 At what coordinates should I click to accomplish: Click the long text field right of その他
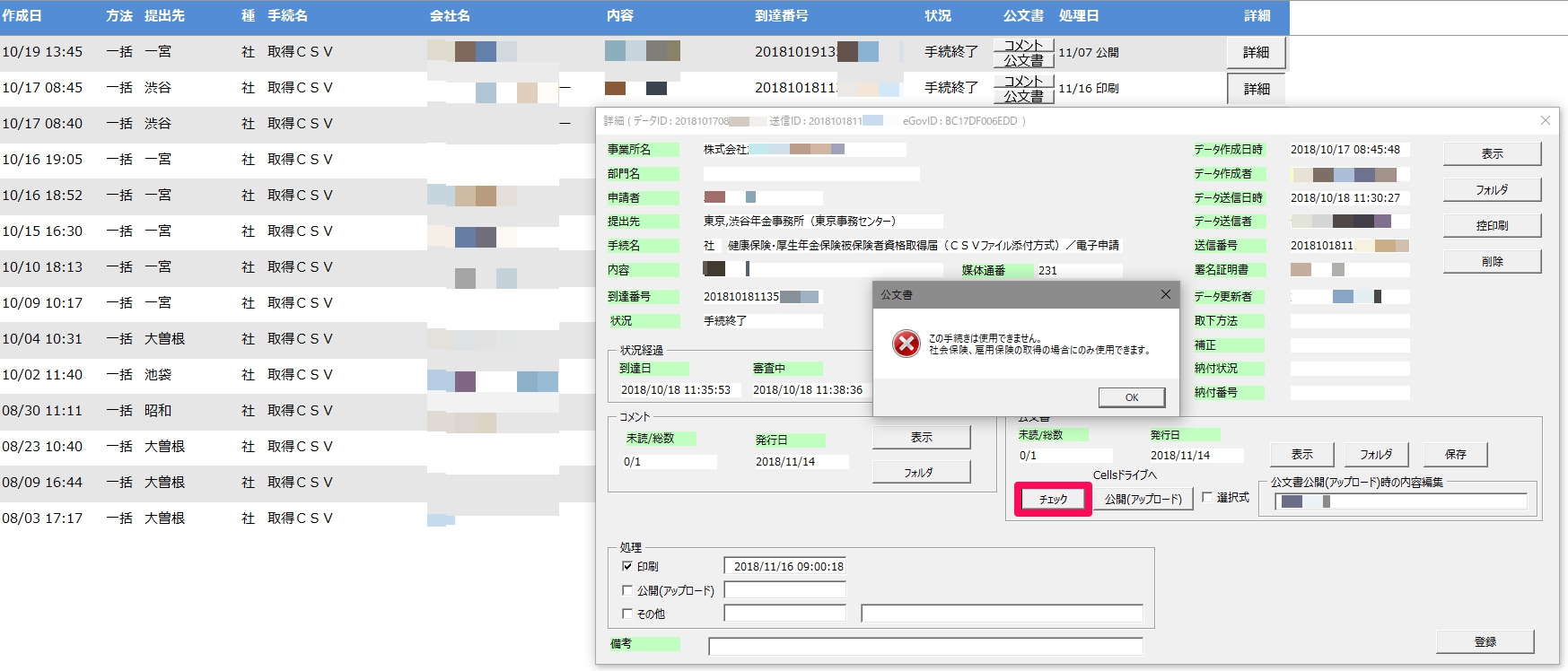click(1002, 613)
